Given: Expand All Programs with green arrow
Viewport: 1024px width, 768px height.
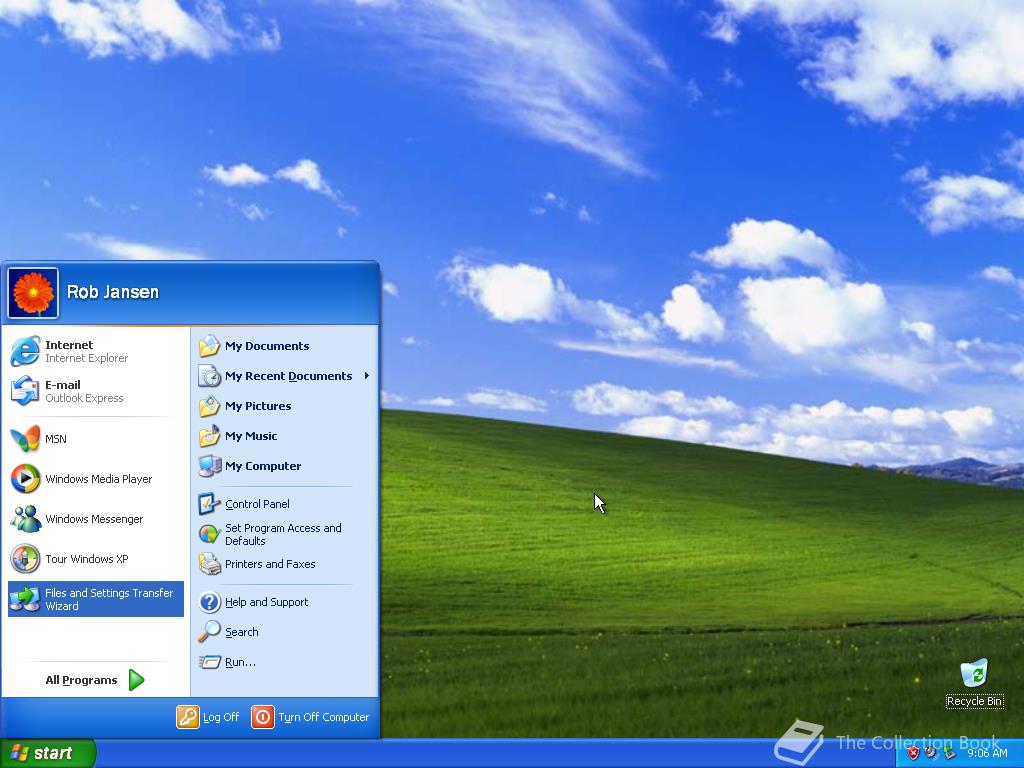Looking at the screenshot, I should pyautogui.click(x=136, y=680).
